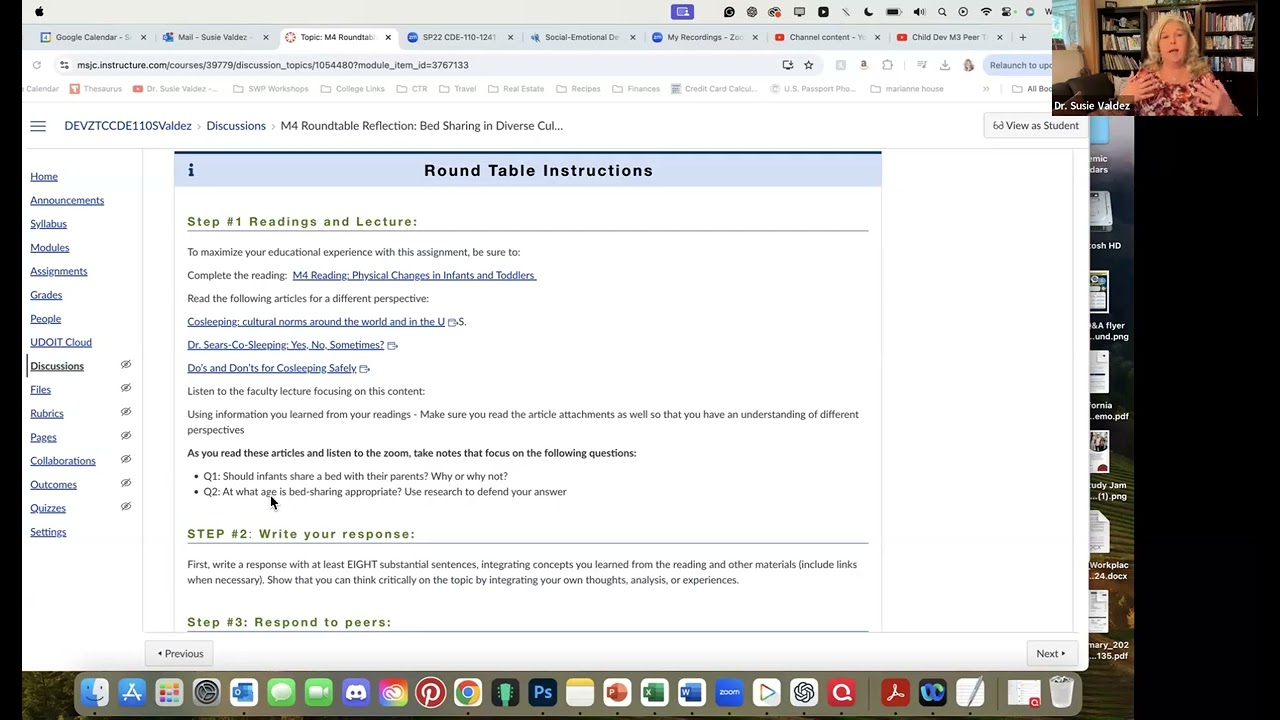Open site information icon in address bar
Screen dimensions: 1280x720
point(64,65)
